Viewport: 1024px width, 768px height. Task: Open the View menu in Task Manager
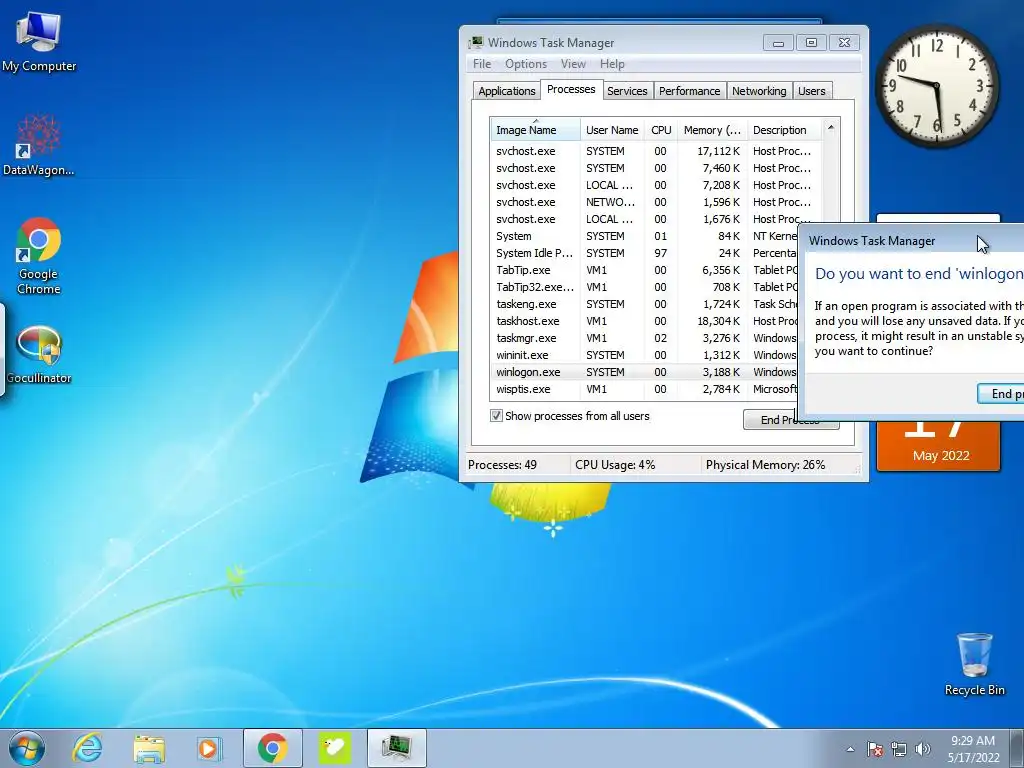click(573, 64)
